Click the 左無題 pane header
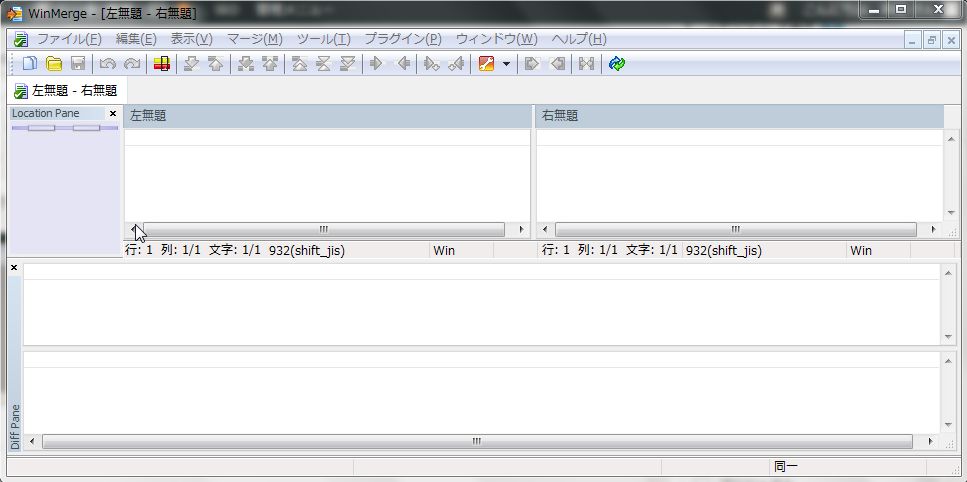Viewport: 967px width, 482px height. pyautogui.click(x=327, y=116)
